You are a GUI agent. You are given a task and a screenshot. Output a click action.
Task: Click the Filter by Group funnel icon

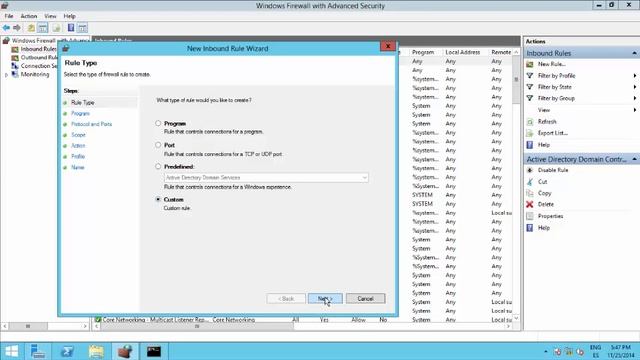(530, 98)
